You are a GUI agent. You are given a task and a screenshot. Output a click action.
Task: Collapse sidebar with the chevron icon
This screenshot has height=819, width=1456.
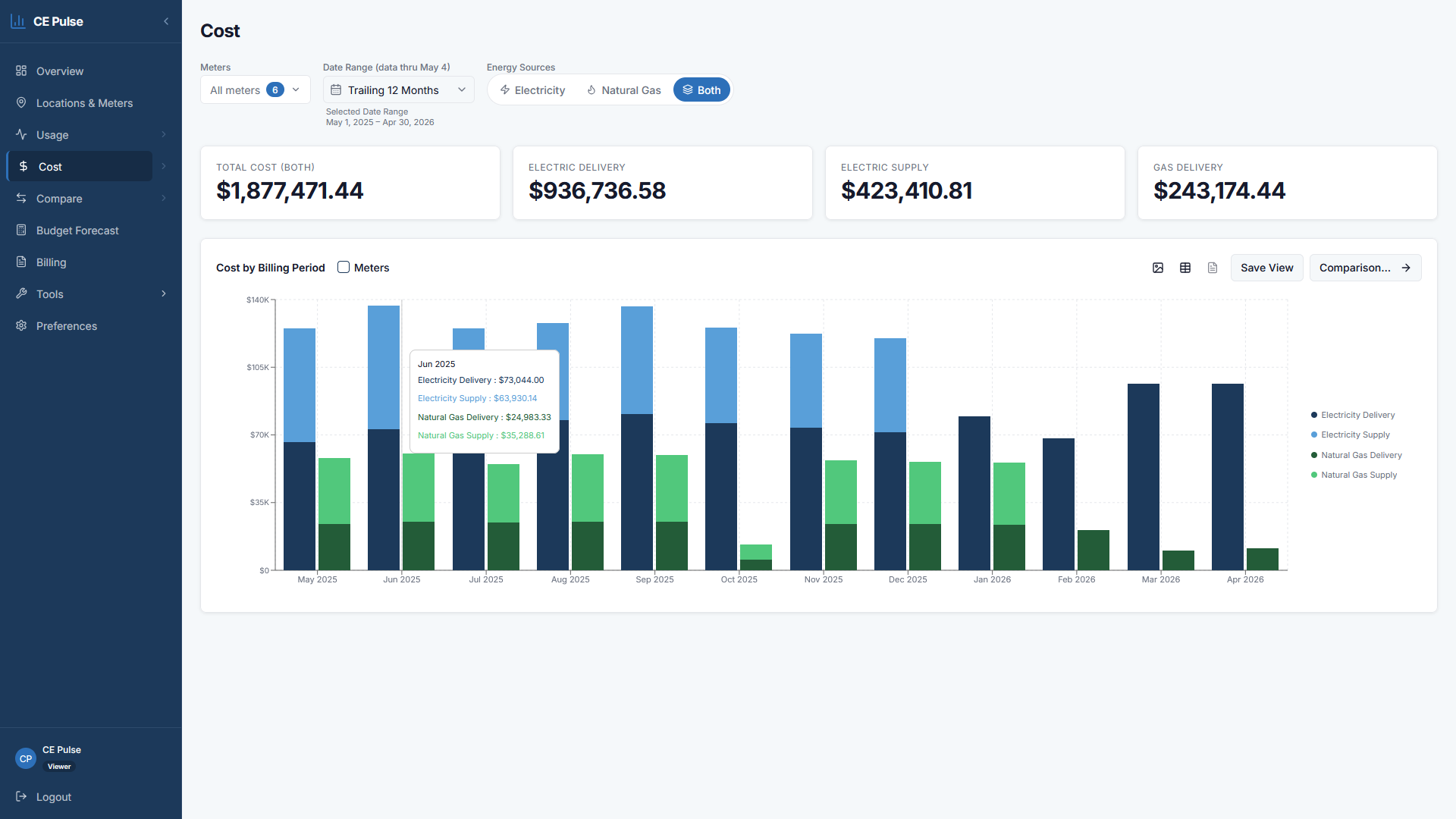coord(166,21)
